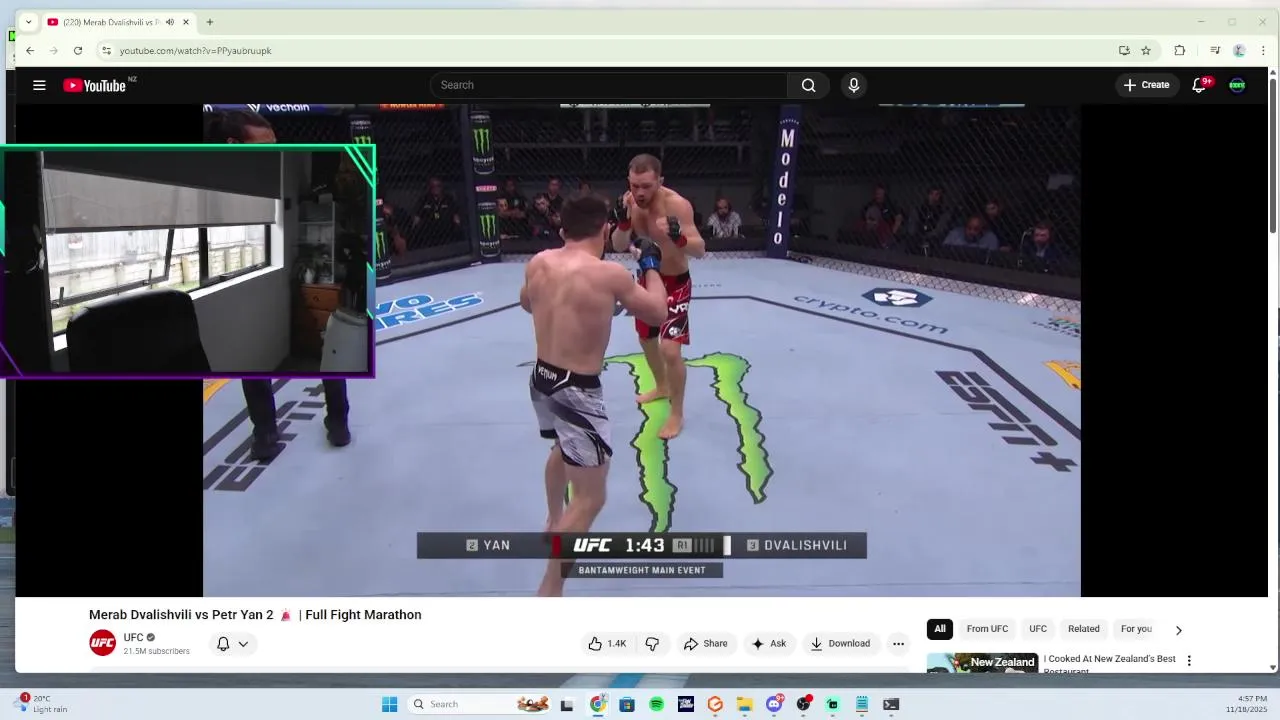Image resolution: width=1280 pixels, height=720 pixels.
Task: Select the From UFC filter chip
Action: coord(987,629)
